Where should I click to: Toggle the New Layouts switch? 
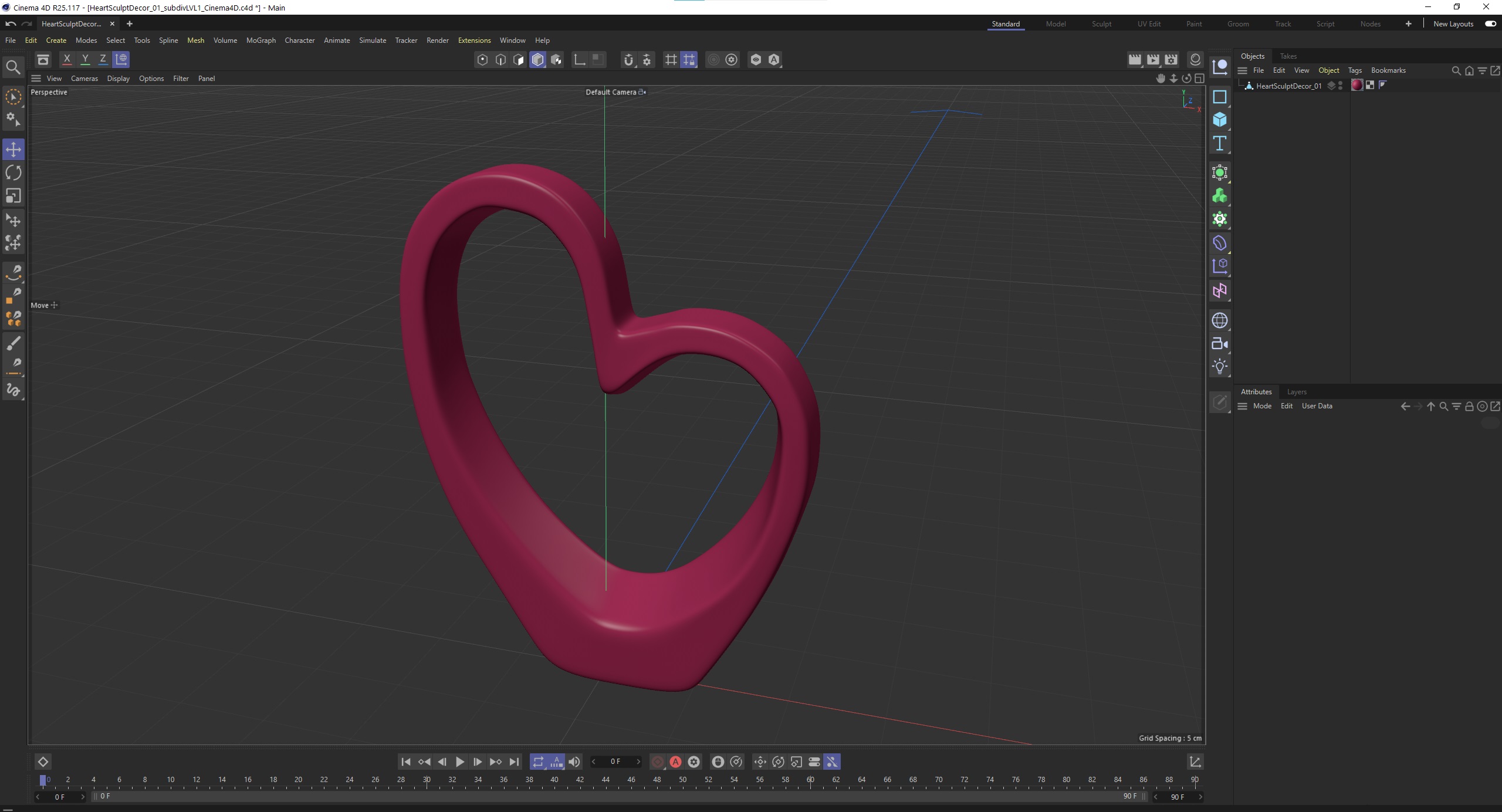1490,24
